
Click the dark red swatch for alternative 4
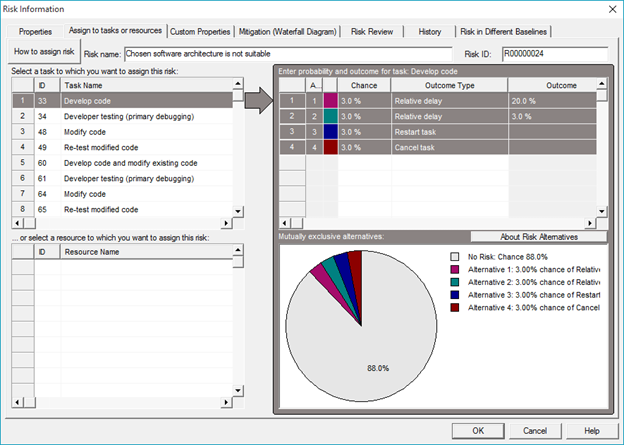(331, 147)
